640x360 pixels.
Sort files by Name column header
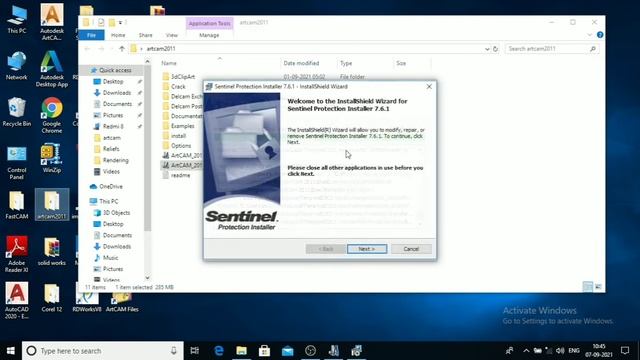tap(169, 63)
